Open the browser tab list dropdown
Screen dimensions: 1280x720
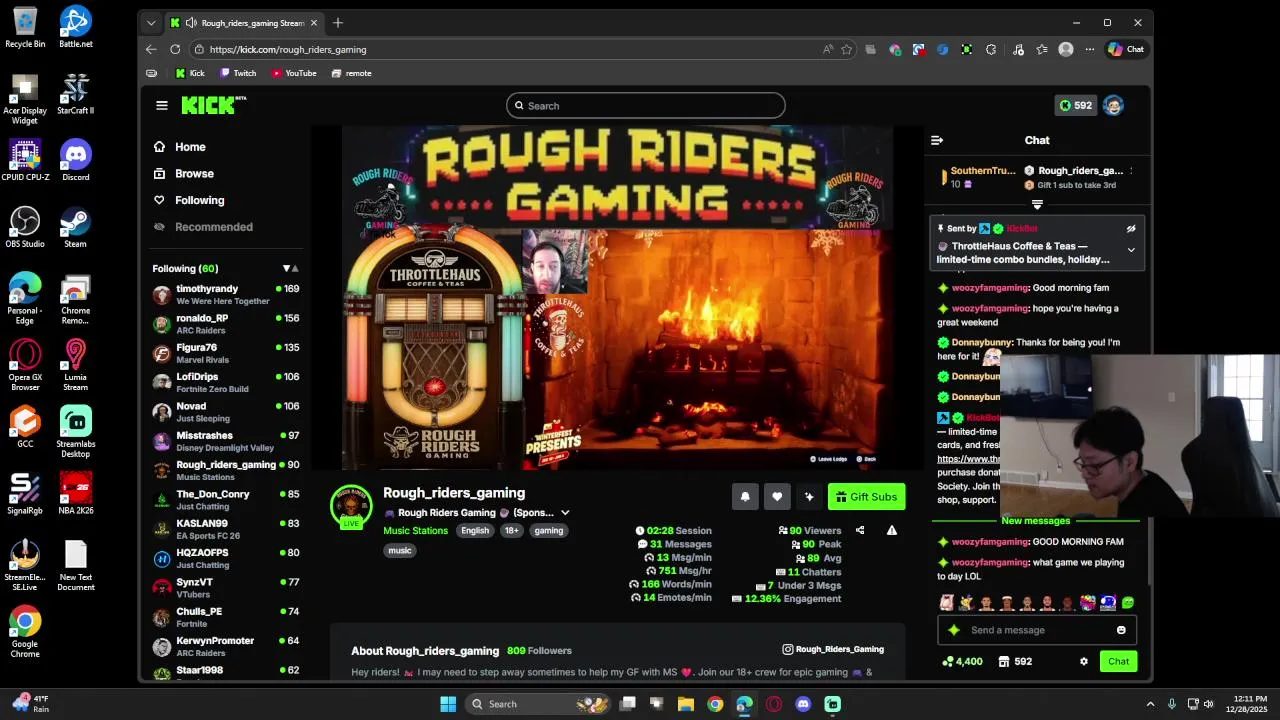151,23
